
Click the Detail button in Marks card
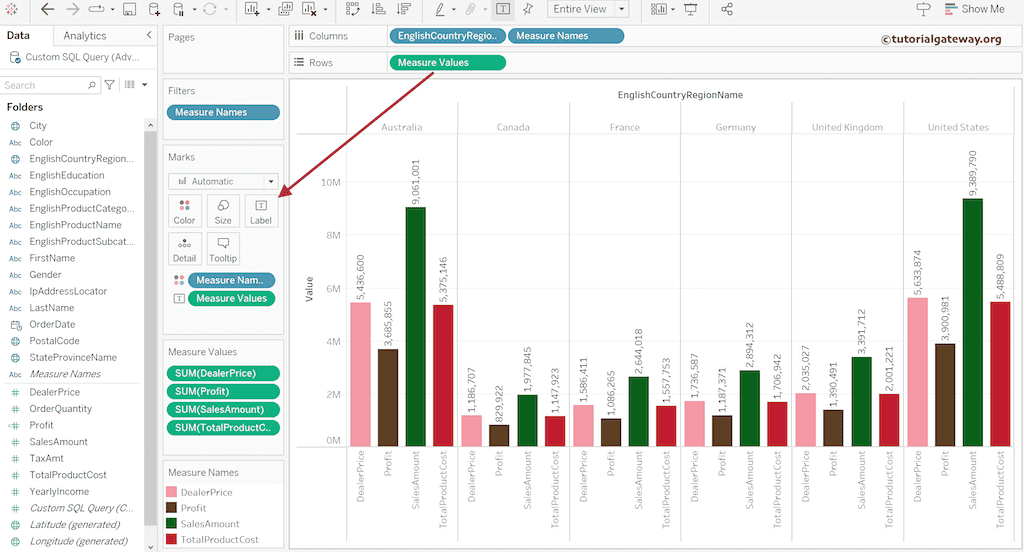[184, 249]
